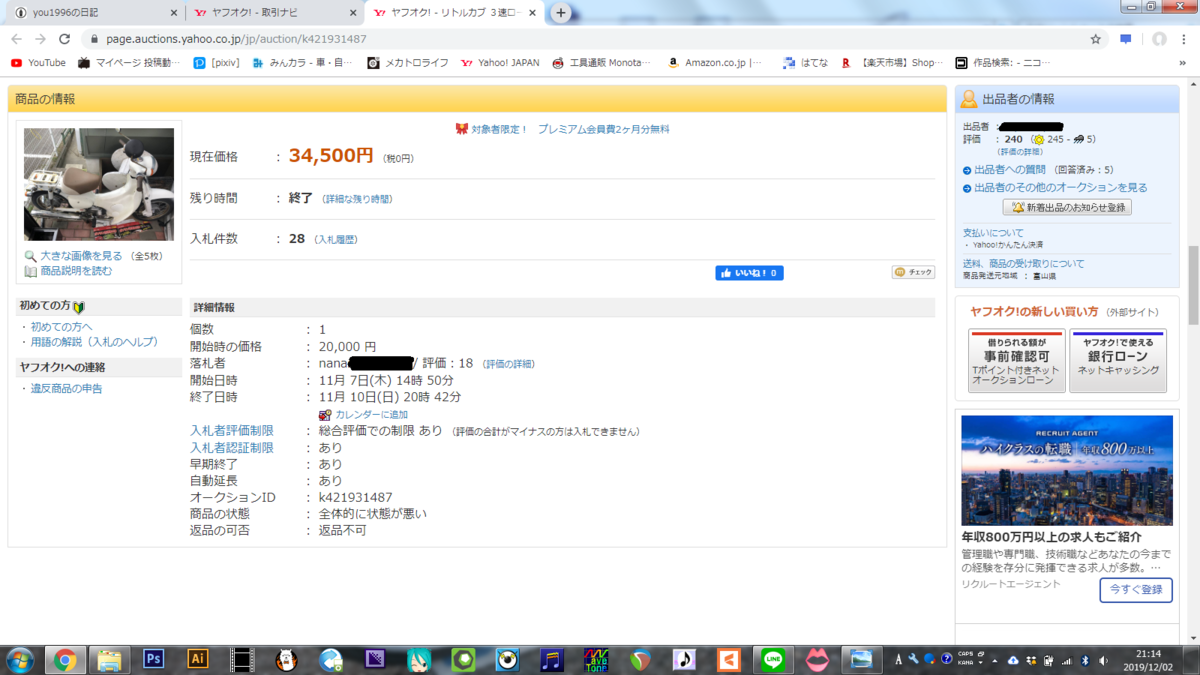Open 入札者認証制限 link

tap(232, 448)
